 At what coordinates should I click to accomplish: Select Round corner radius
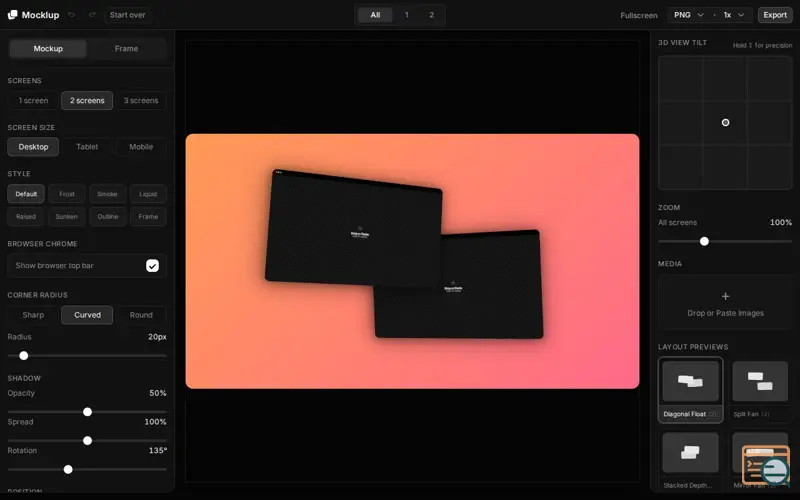pos(141,315)
